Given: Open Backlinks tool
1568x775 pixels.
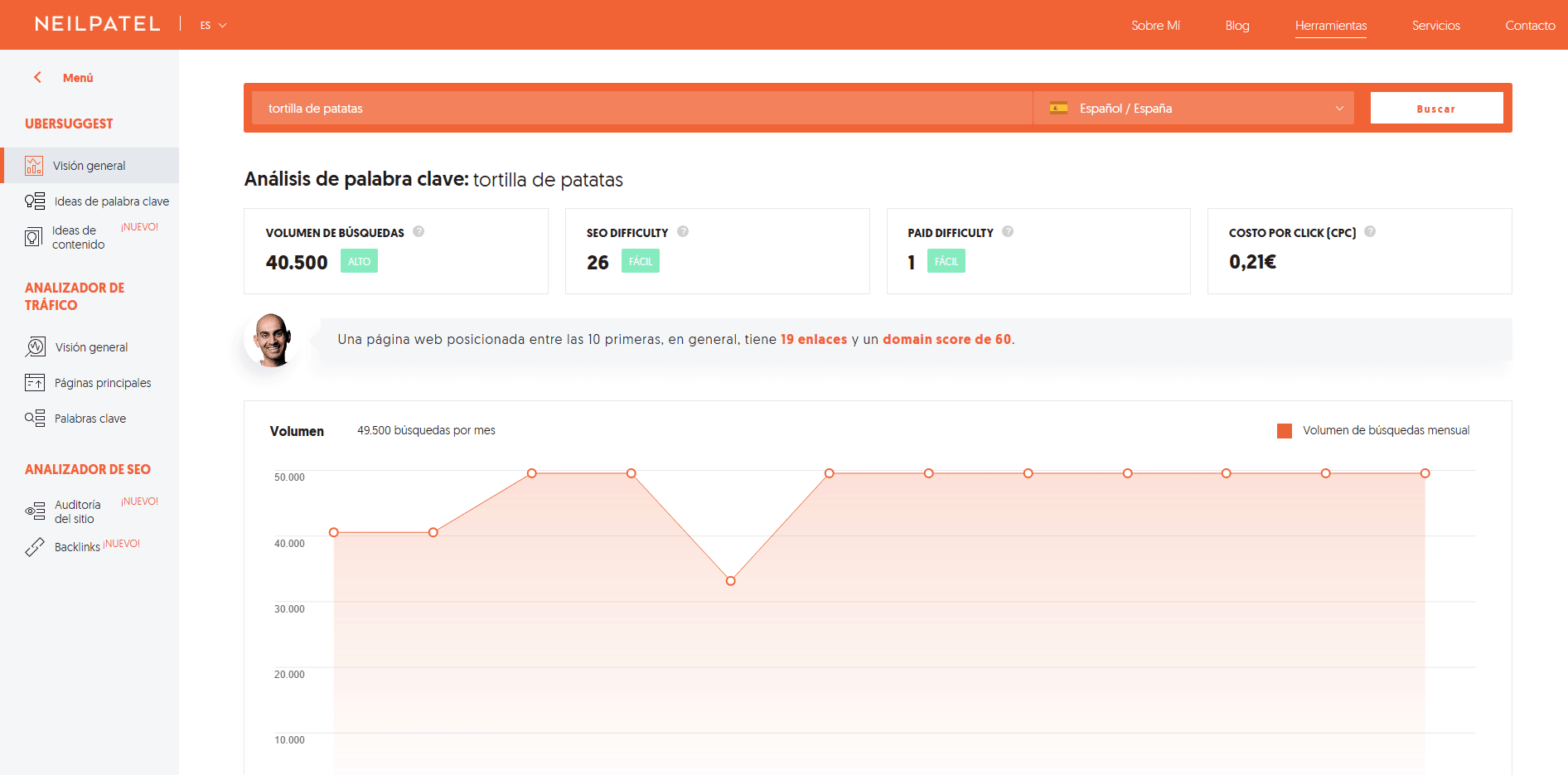Looking at the screenshot, I should (77, 547).
